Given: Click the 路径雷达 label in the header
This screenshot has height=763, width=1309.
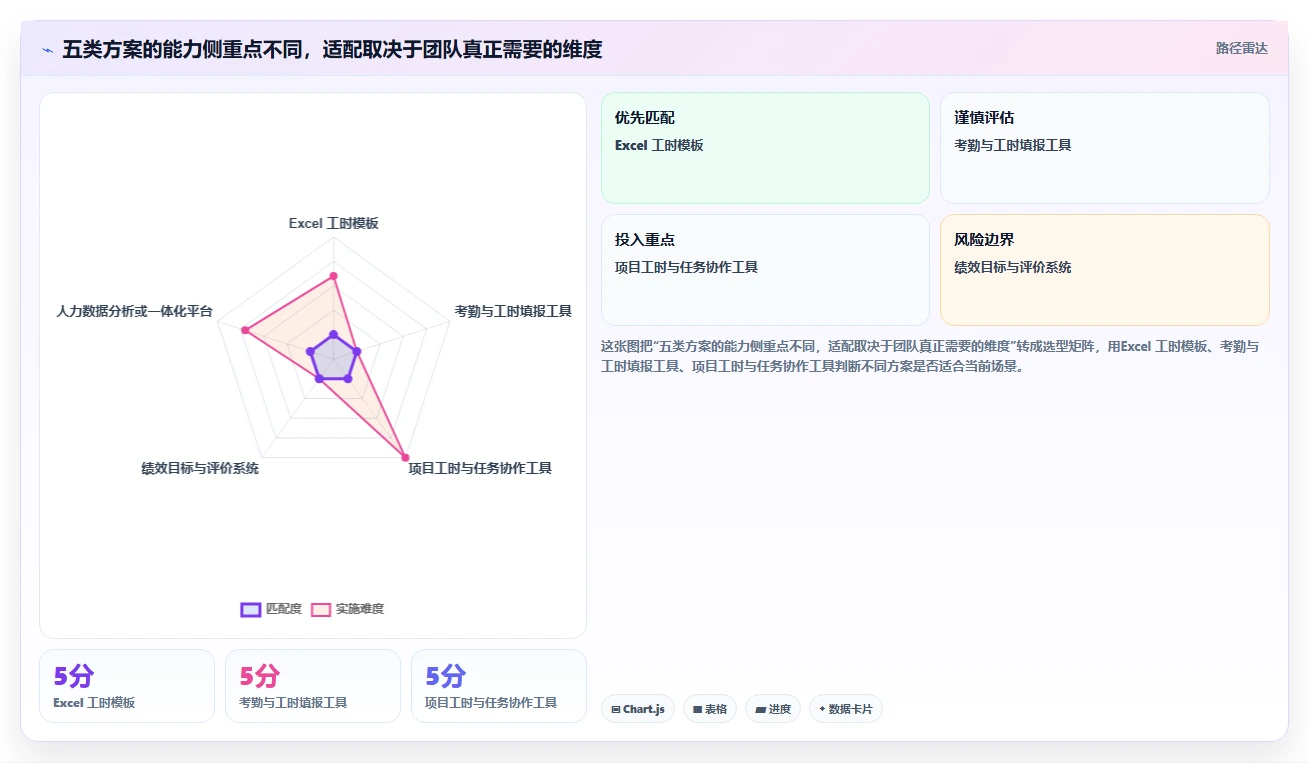Looking at the screenshot, I should tap(1242, 48).
